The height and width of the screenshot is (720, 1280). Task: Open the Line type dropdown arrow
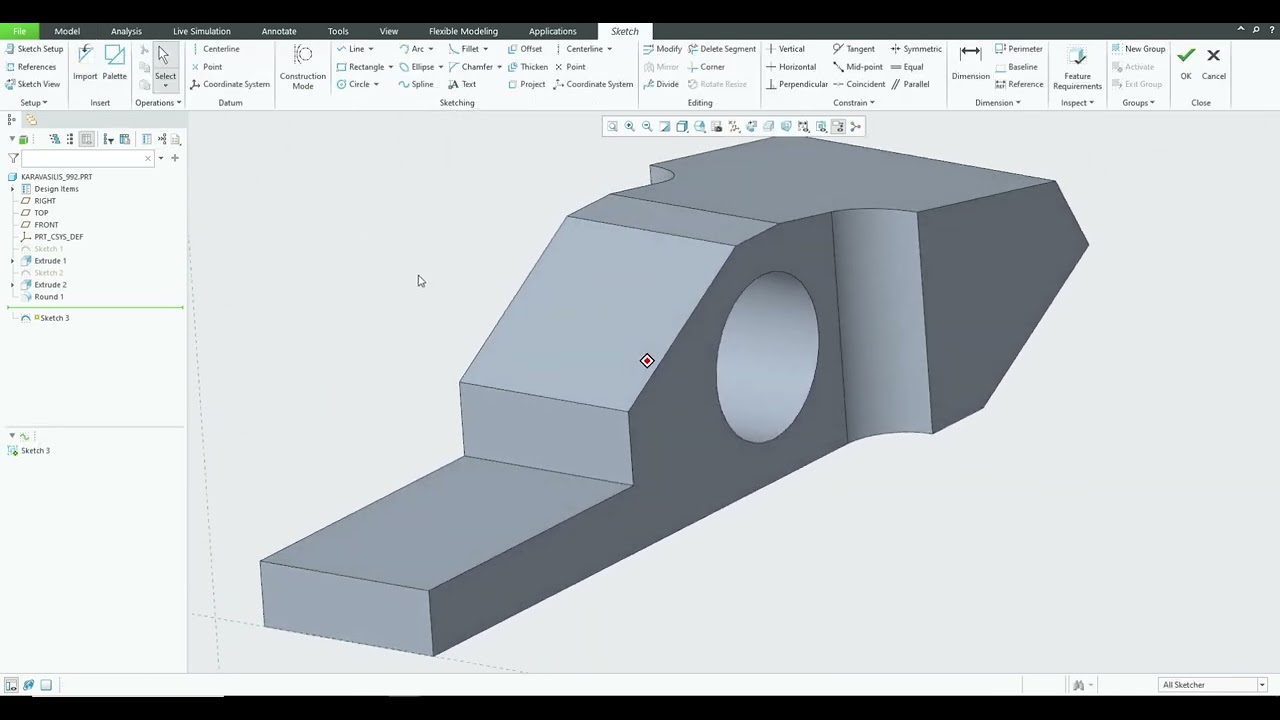371,49
